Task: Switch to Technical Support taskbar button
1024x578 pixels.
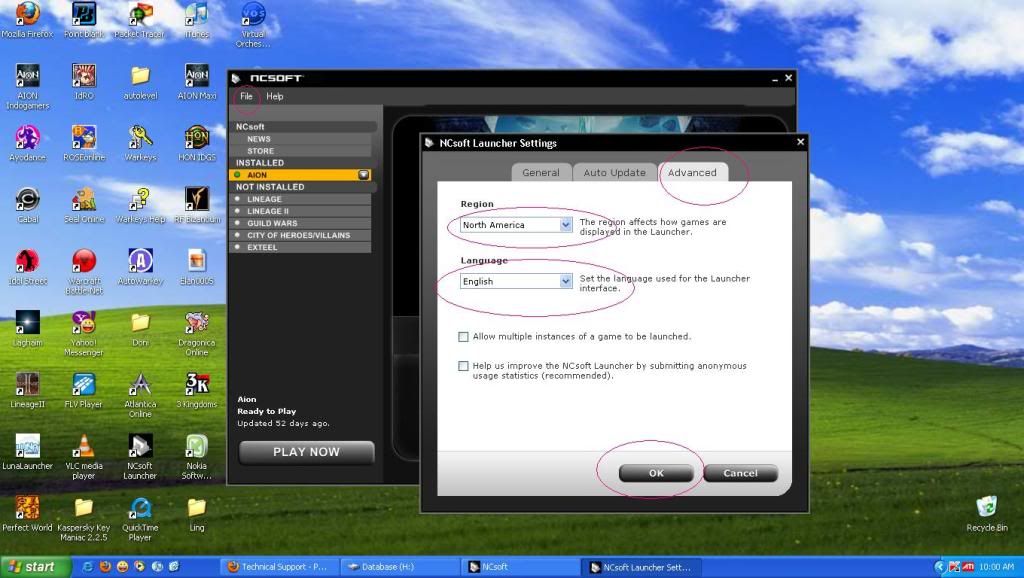Action: (278, 567)
